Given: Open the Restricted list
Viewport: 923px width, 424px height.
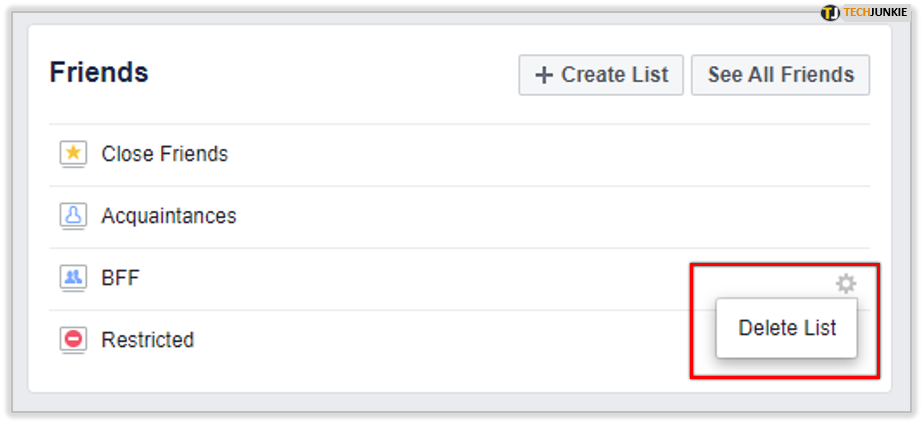Looking at the screenshot, I should coord(148,340).
